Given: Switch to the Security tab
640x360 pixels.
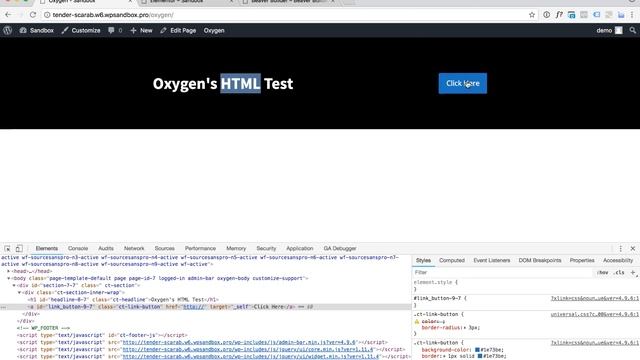Looking at the screenshot, I should click(266, 248).
